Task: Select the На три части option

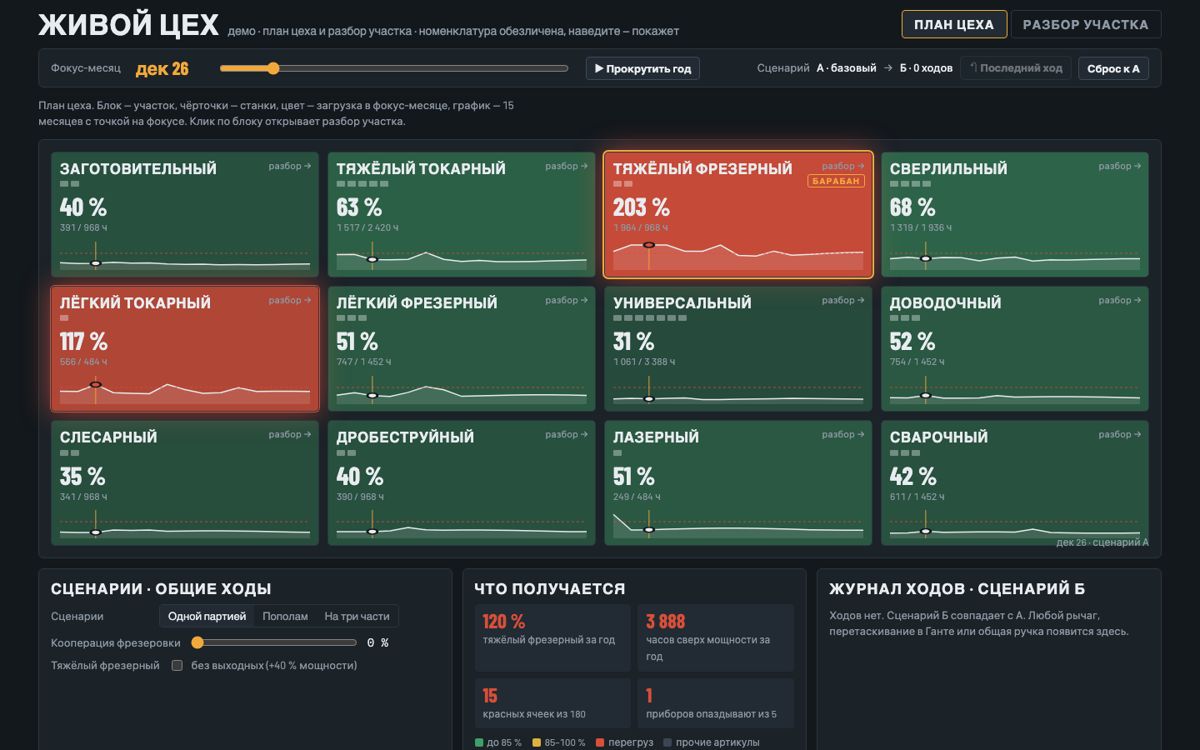Action: (357, 616)
